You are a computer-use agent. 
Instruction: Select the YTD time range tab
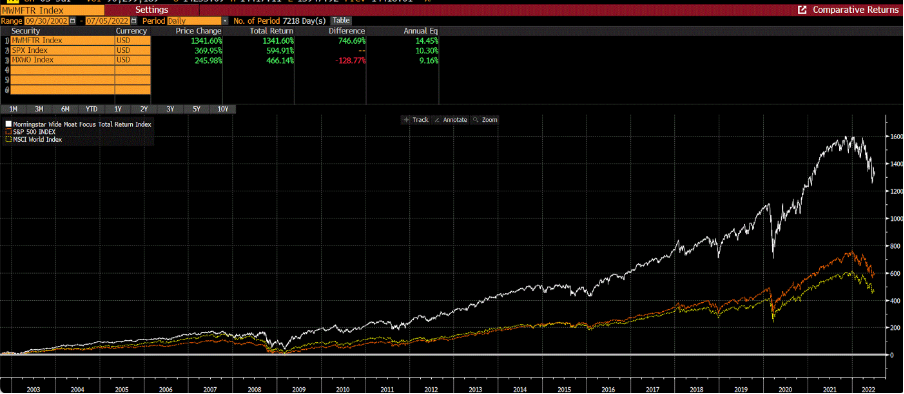coord(92,109)
